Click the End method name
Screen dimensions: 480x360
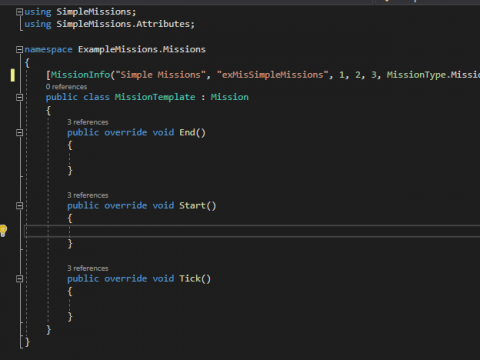(x=187, y=133)
